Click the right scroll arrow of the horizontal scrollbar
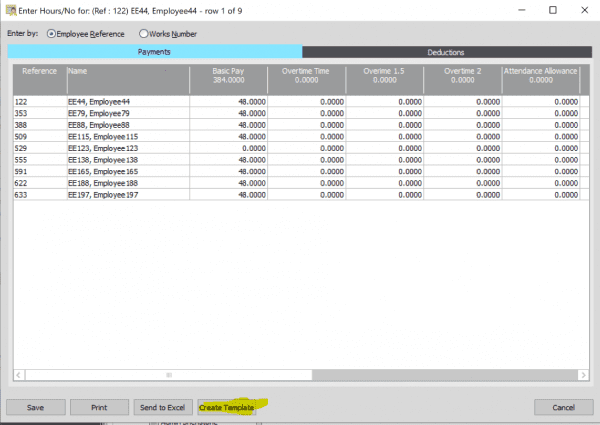600x425 pixels. point(583,375)
